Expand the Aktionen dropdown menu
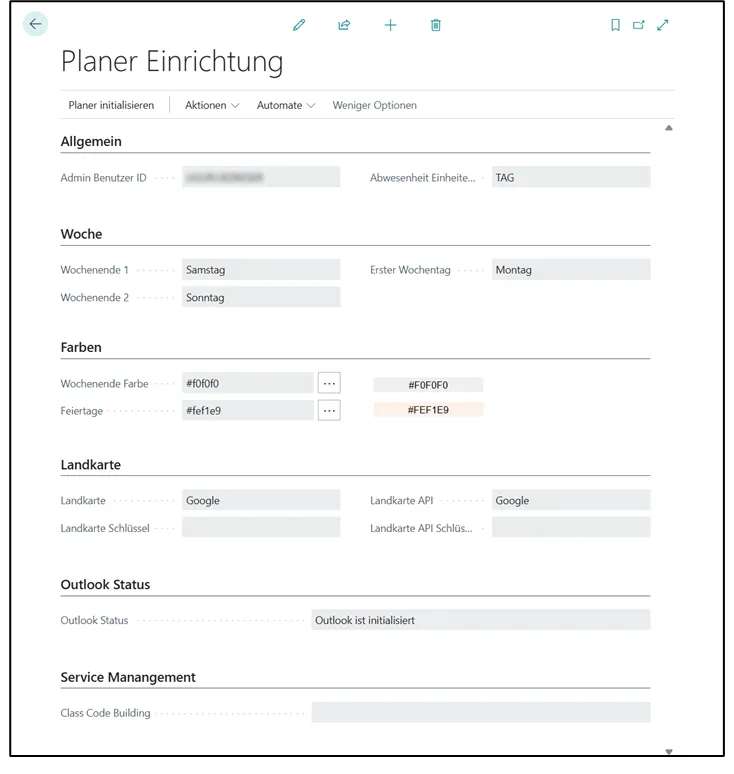 (212, 105)
